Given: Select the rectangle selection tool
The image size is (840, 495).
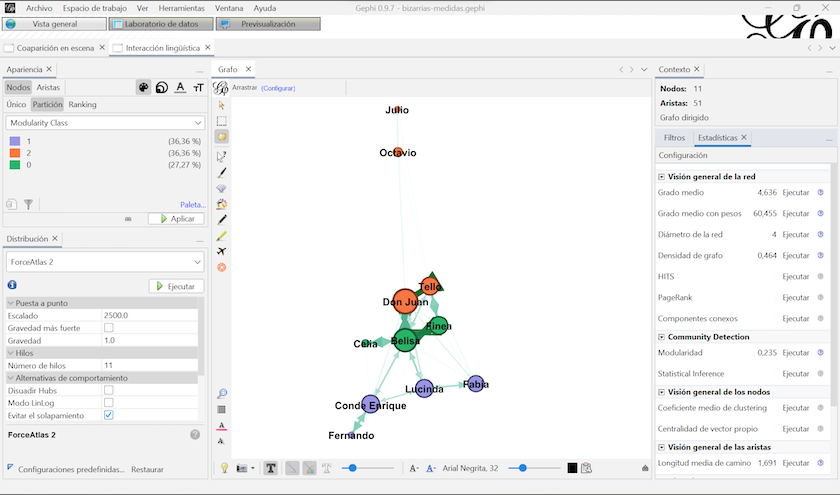Looking at the screenshot, I should coord(222,121).
